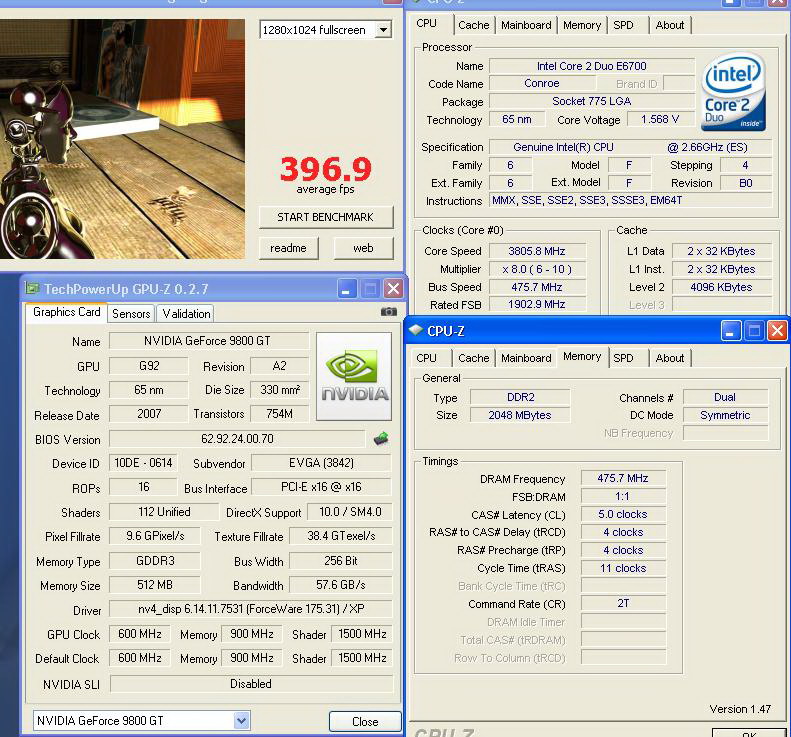
Task: Click the Package value Socket 775 LGA
Action: click(x=592, y=101)
